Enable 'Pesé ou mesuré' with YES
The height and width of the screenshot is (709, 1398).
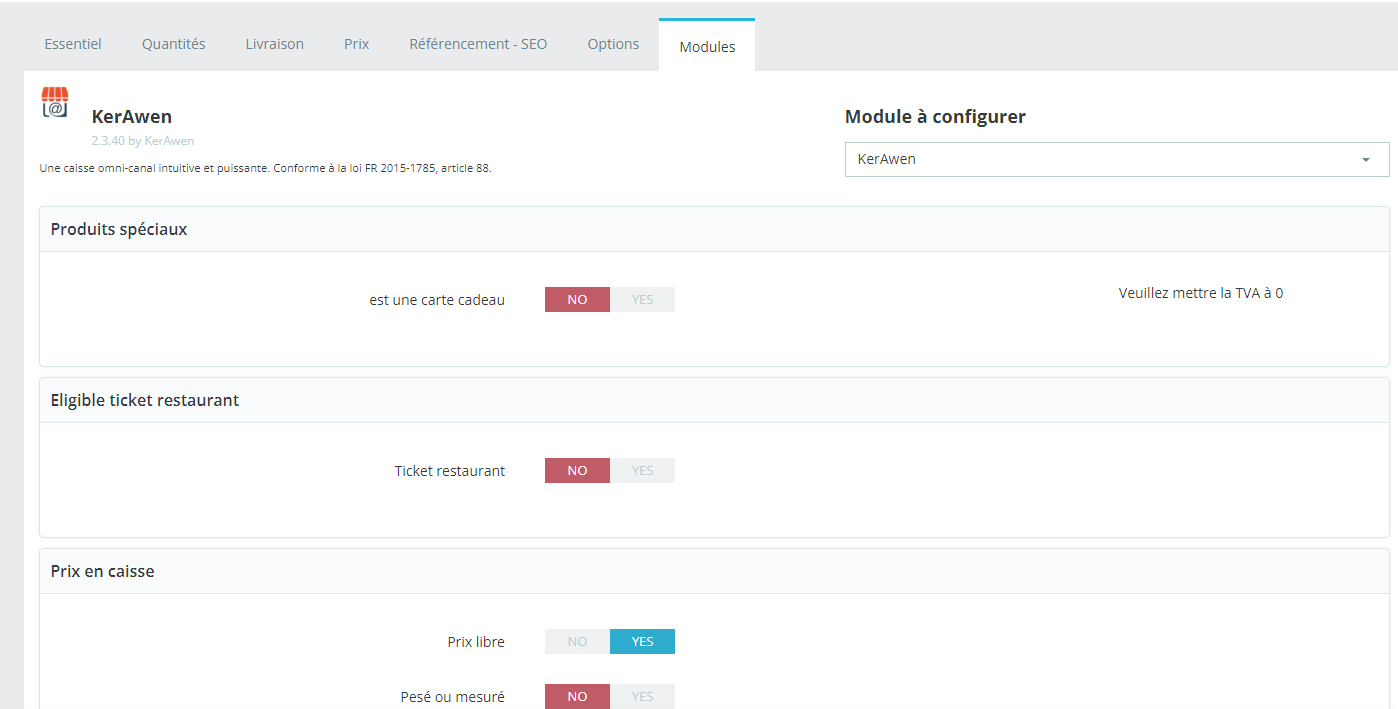[642, 696]
